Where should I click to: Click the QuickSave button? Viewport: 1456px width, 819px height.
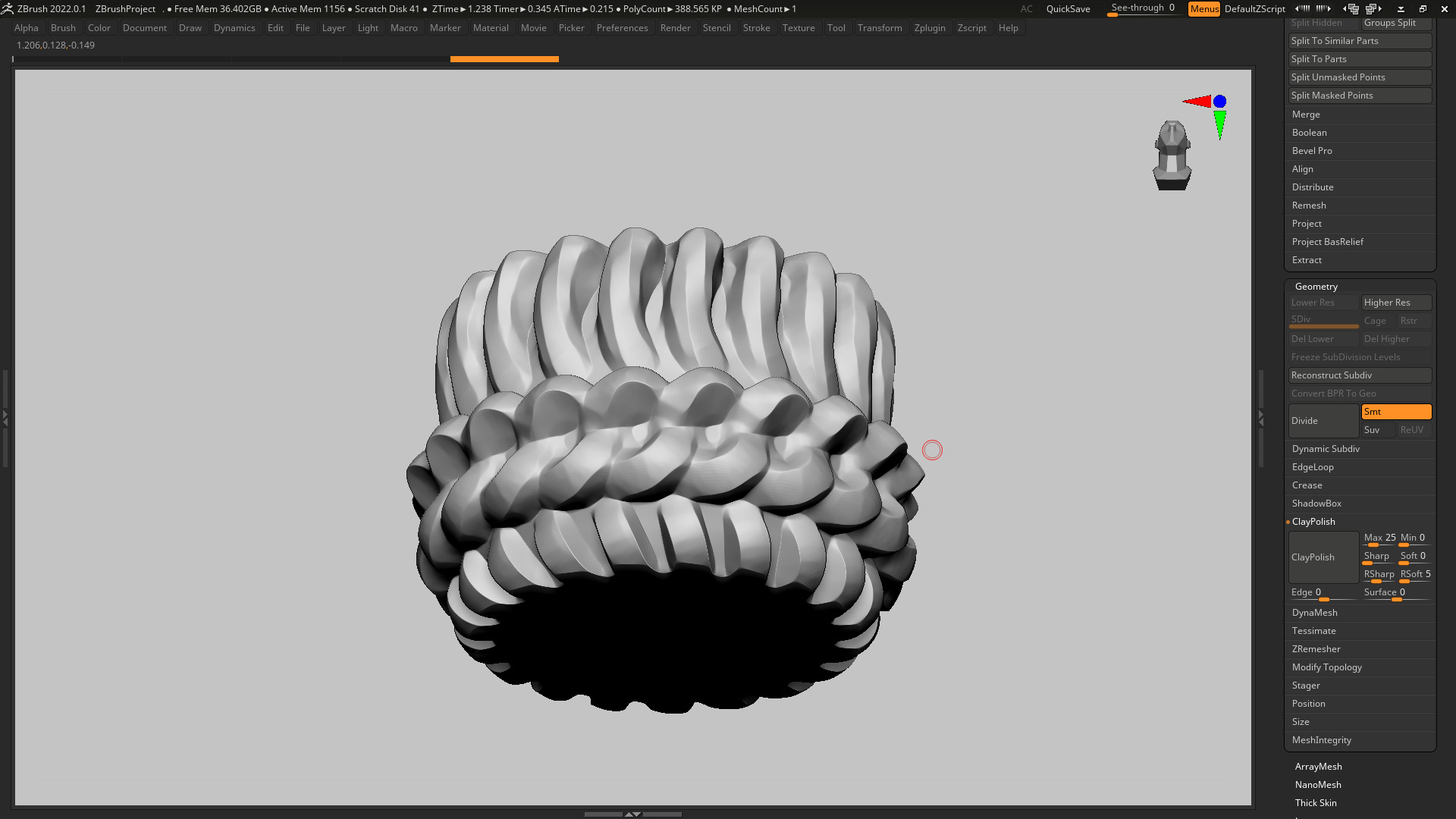click(x=1068, y=9)
